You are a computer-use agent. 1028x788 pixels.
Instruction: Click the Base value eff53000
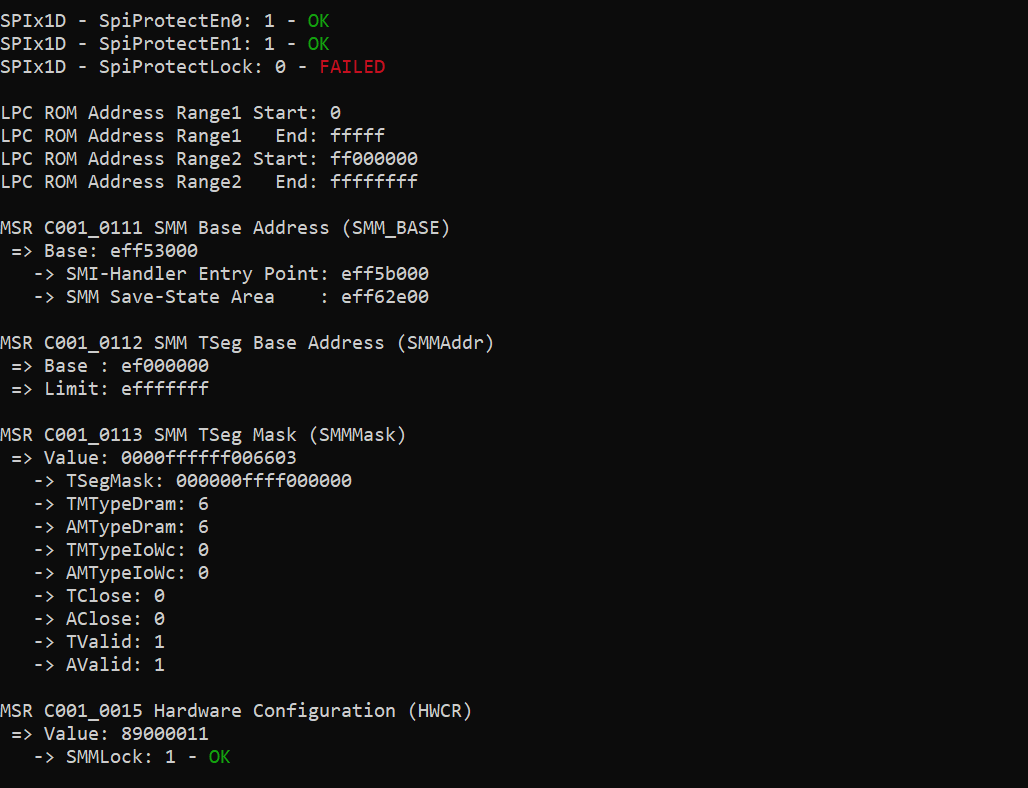coord(154,251)
